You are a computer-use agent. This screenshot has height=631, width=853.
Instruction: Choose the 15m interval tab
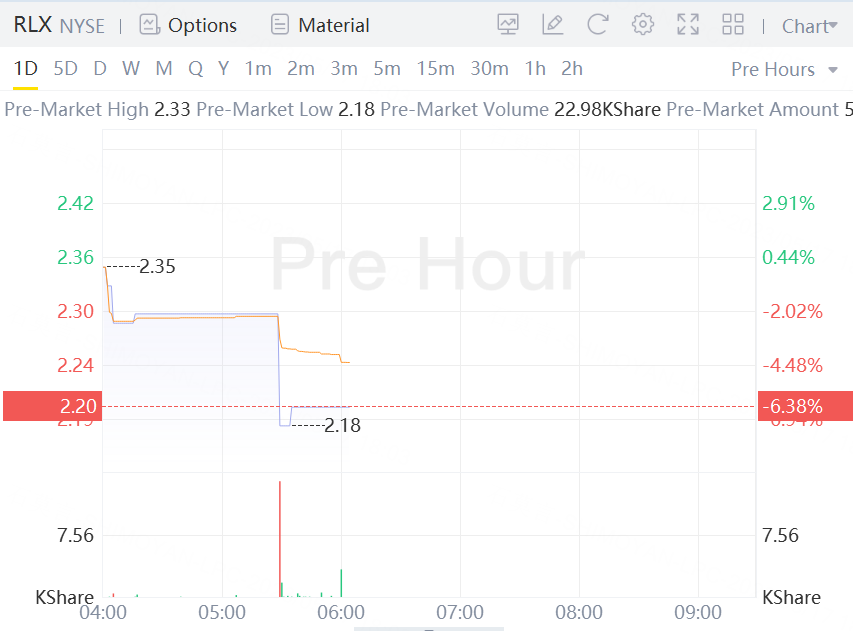(435, 69)
